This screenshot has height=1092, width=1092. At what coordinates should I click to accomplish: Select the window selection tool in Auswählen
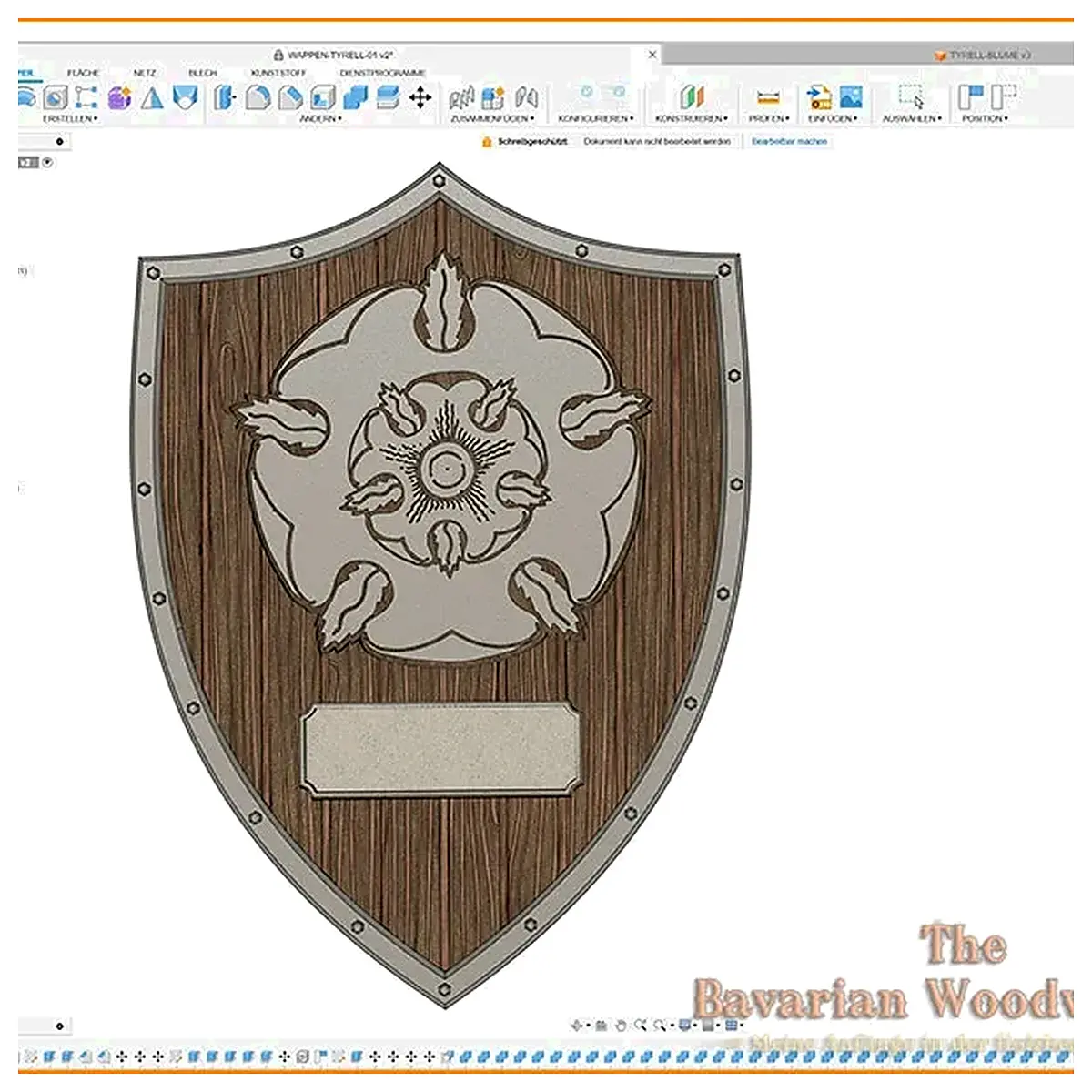[911, 96]
